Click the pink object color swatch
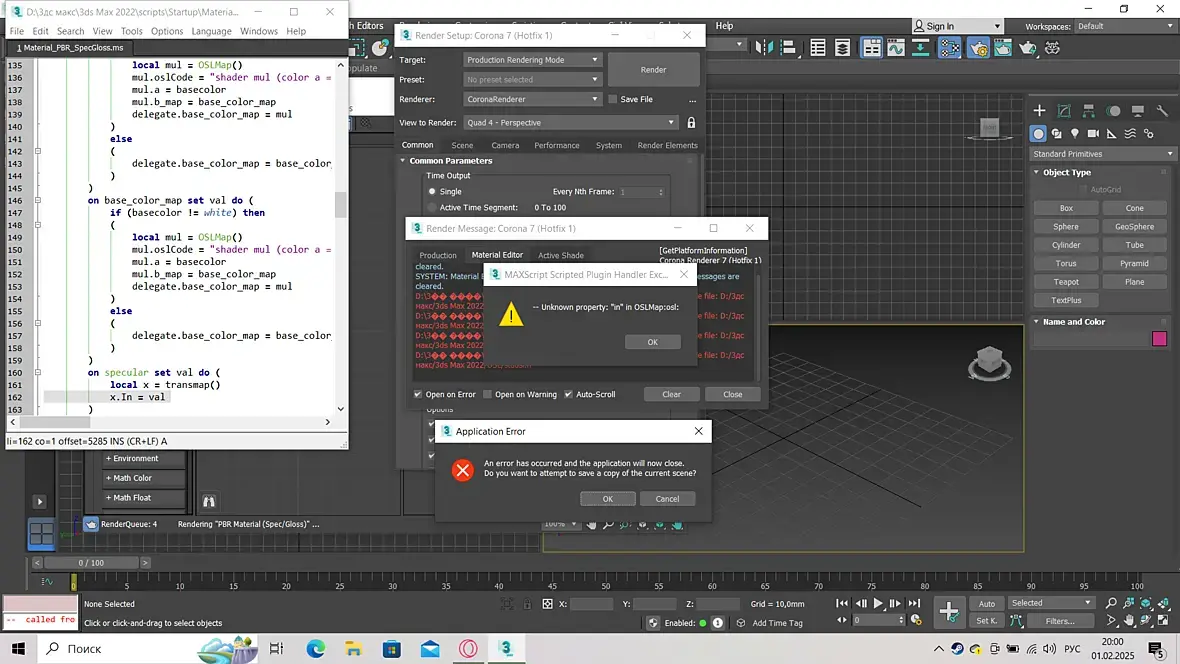 [x=1159, y=339]
